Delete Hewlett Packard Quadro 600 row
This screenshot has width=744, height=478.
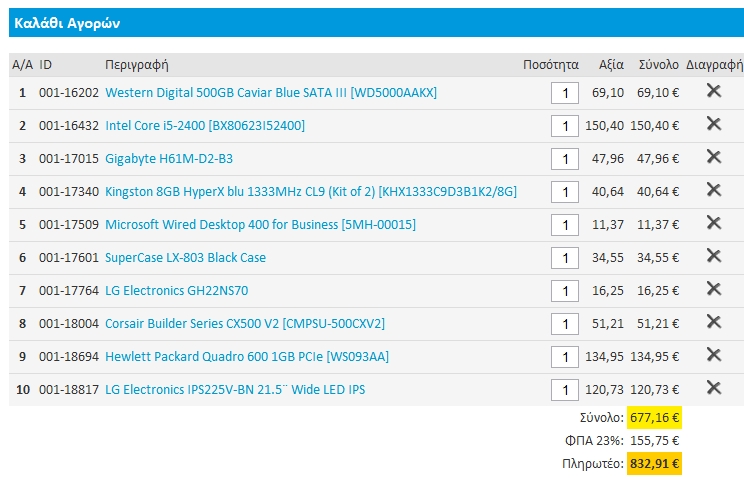click(x=714, y=355)
